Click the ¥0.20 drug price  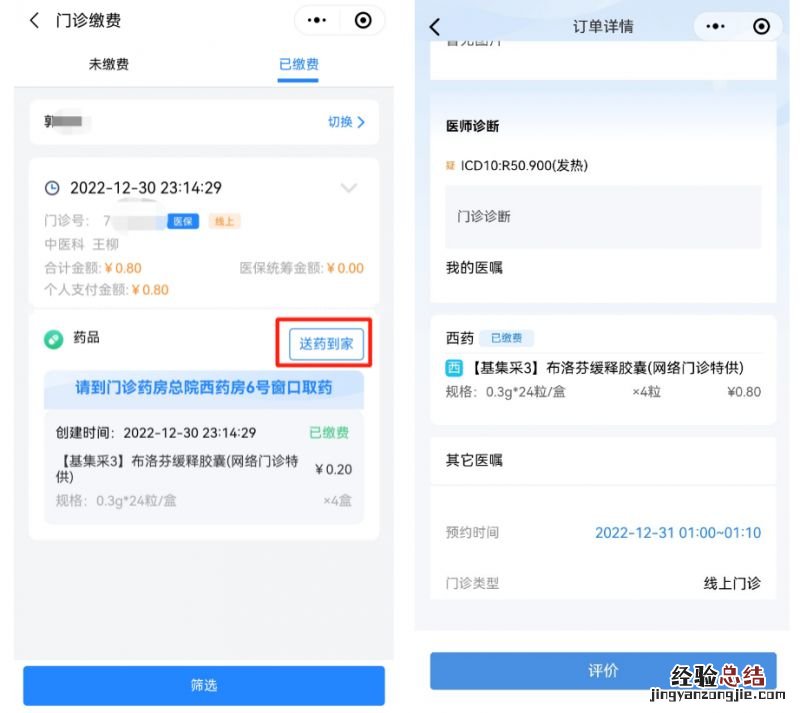tap(333, 470)
